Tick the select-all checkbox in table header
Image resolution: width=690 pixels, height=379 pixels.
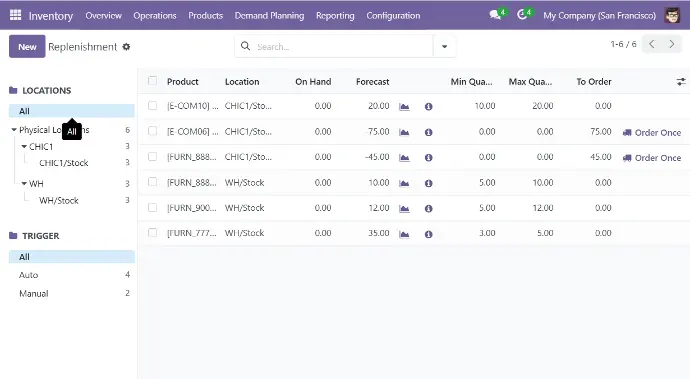pos(152,81)
